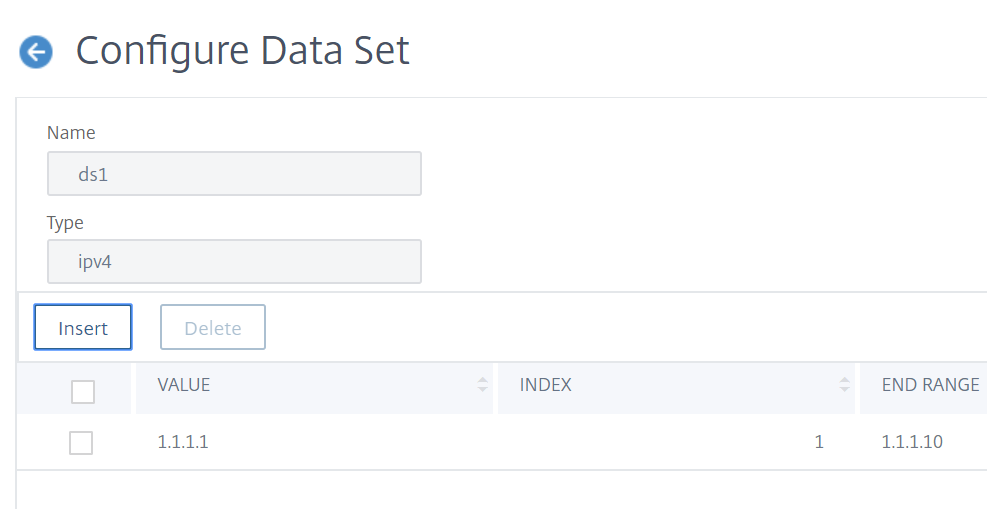Click the Name field showing ds1
Image resolution: width=987 pixels, height=509 pixels.
pos(234,174)
